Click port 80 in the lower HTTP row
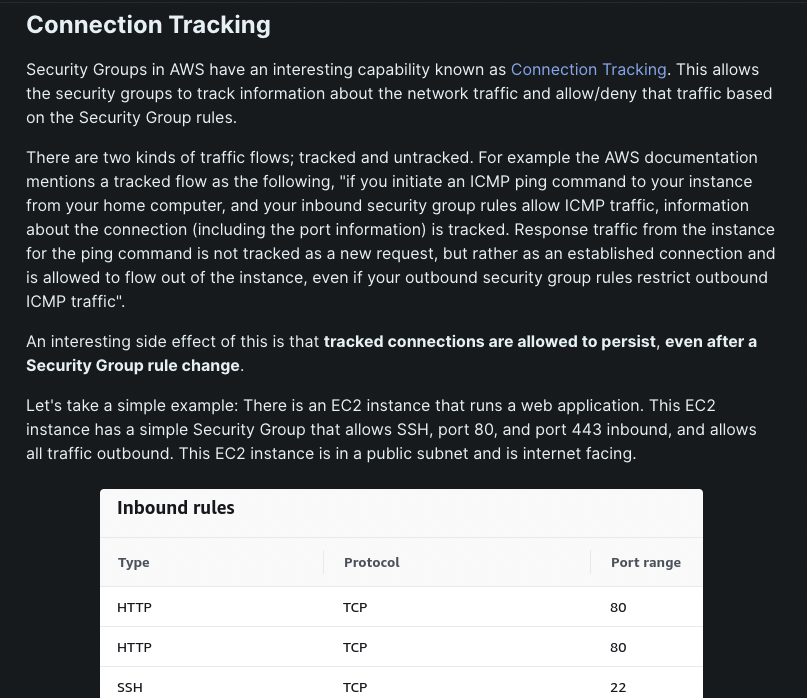 (x=618, y=648)
